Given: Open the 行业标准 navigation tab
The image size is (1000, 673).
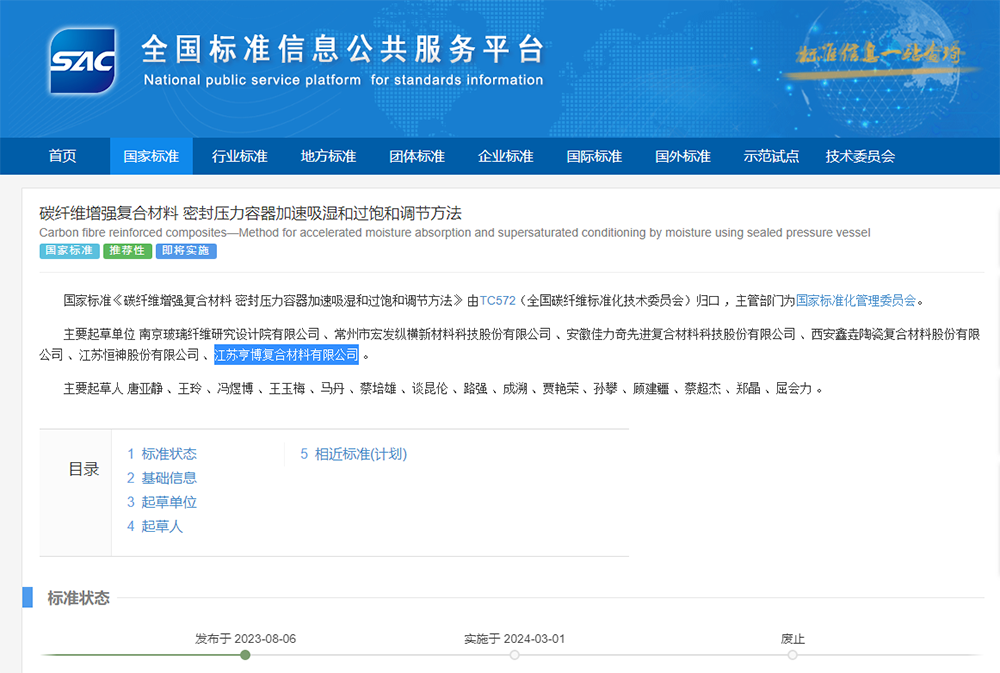Looking at the screenshot, I should pyautogui.click(x=239, y=156).
